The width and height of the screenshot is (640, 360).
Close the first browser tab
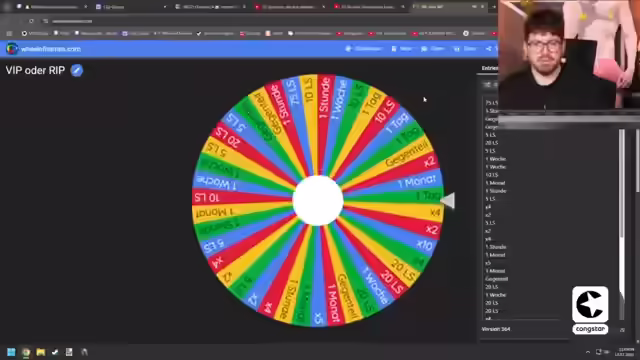tap(85, 7)
